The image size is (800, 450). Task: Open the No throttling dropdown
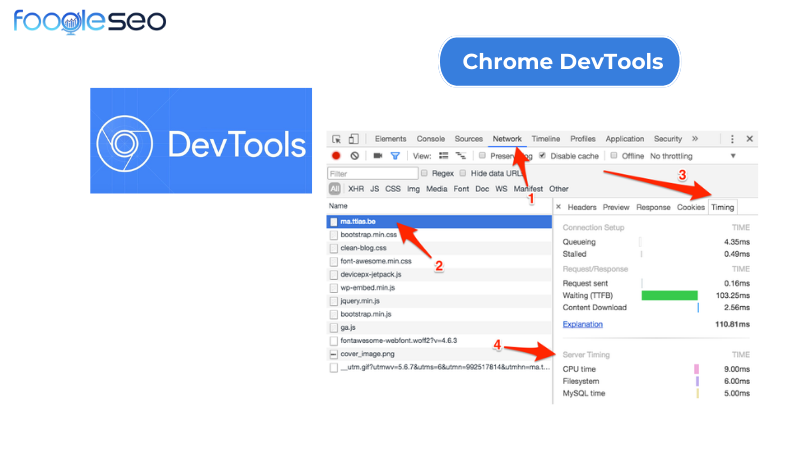pos(694,156)
